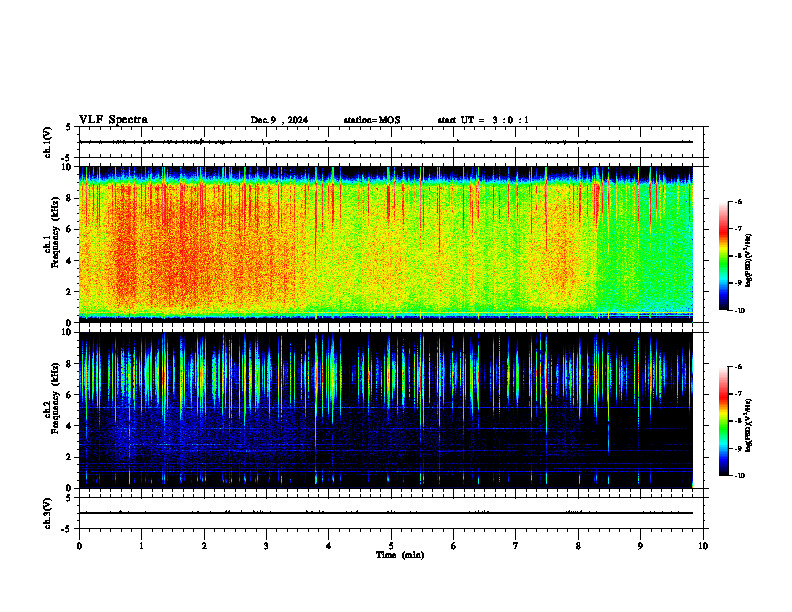
Task: Click the "-10" label on ch.2 color bar
Action: tap(739, 476)
